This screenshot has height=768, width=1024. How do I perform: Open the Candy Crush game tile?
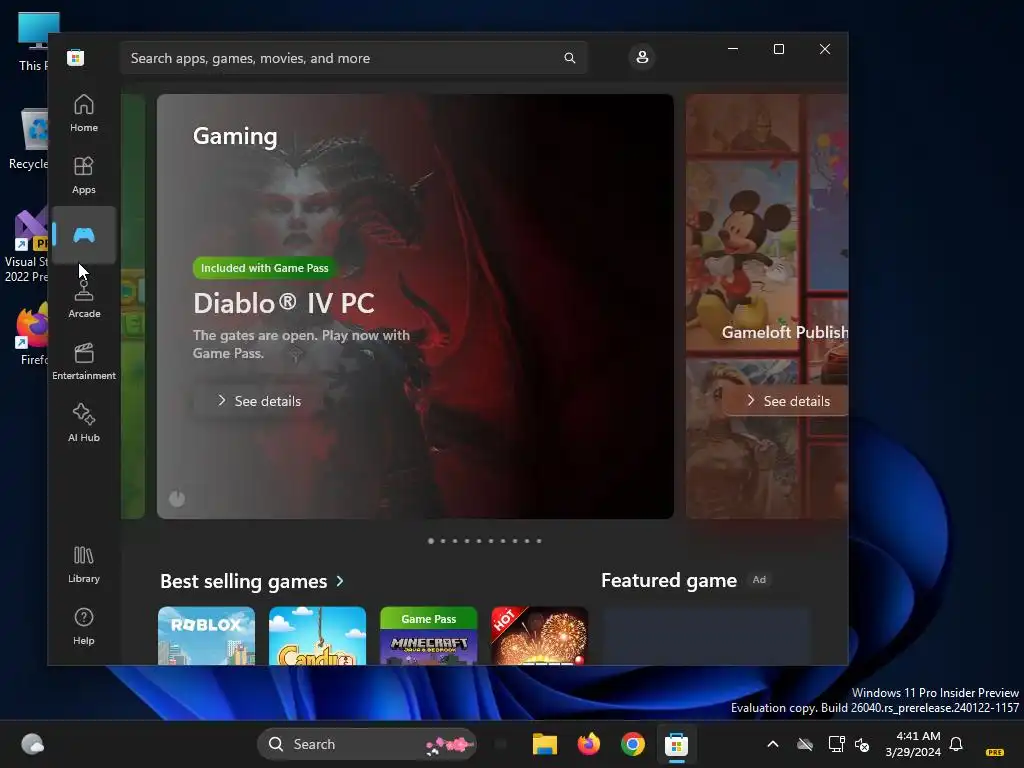pos(317,636)
